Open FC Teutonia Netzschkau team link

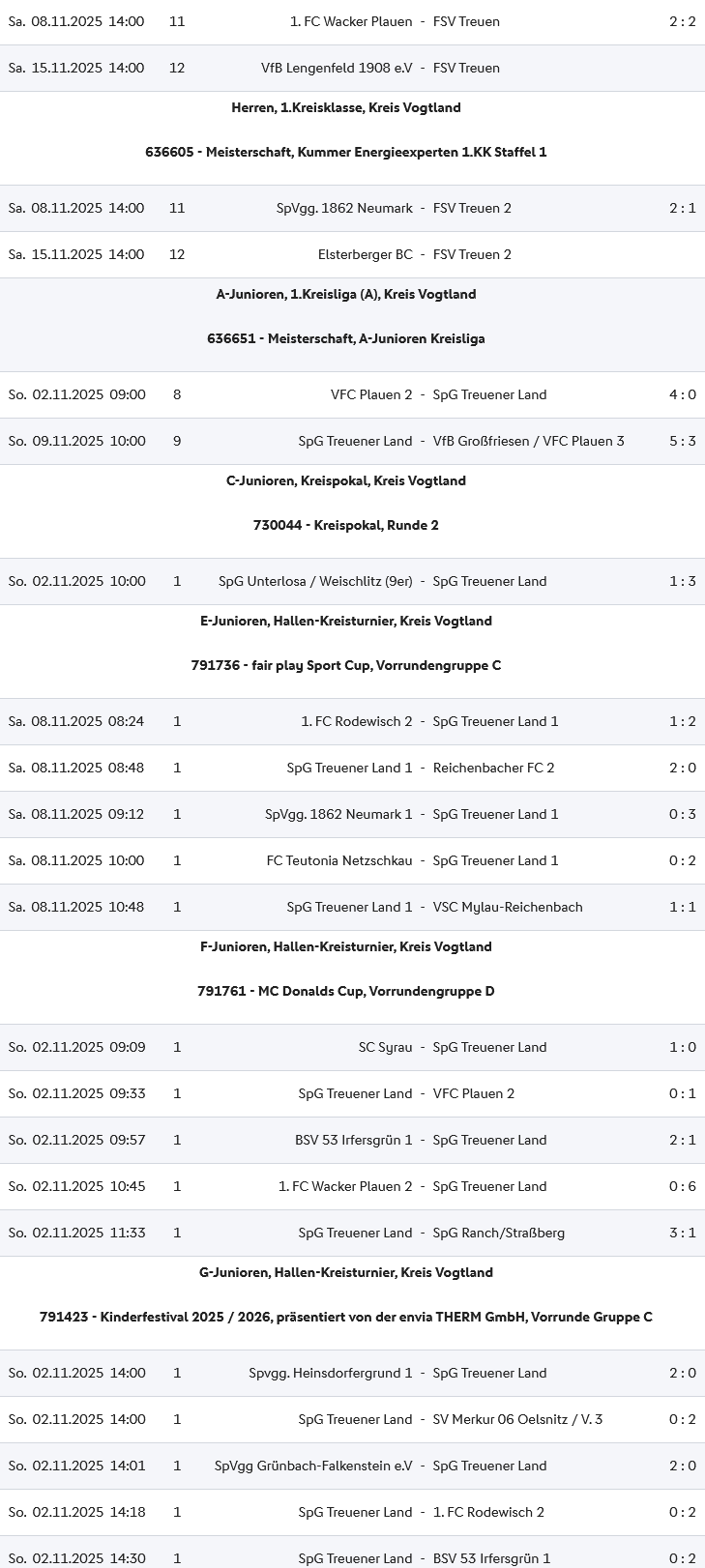click(x=338, y=860)
